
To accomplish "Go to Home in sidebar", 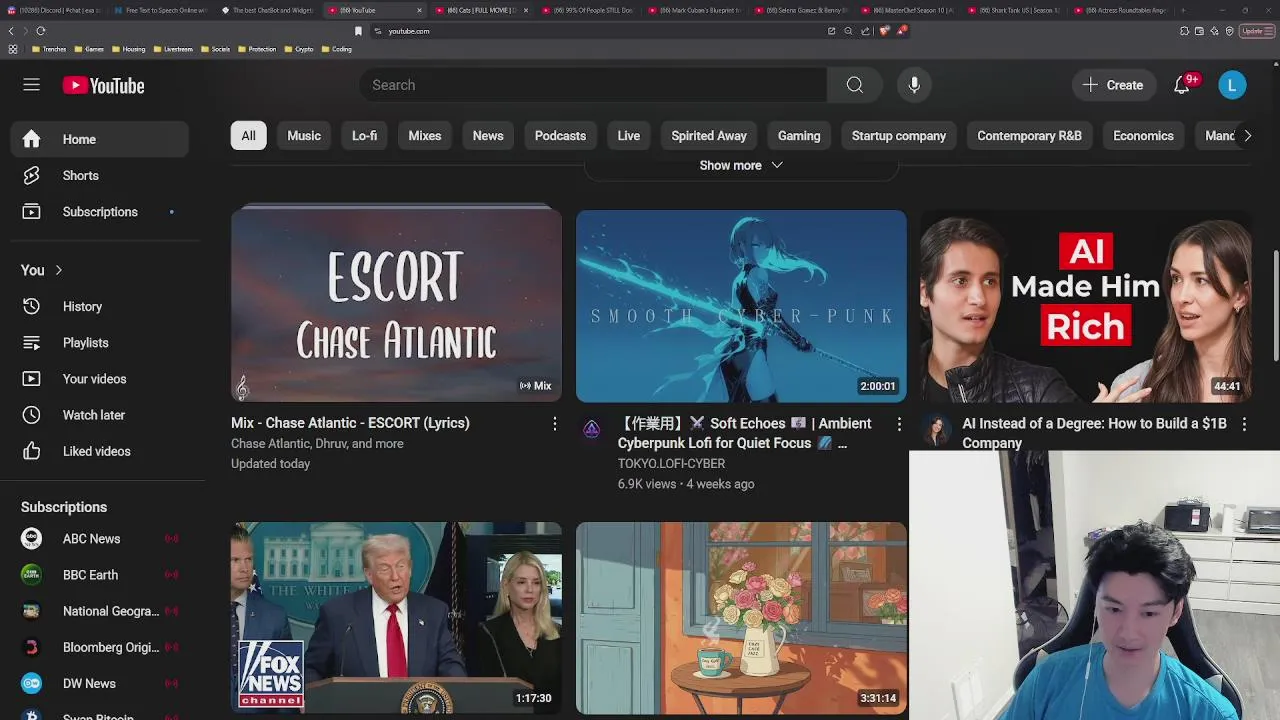I will point(99,139).
